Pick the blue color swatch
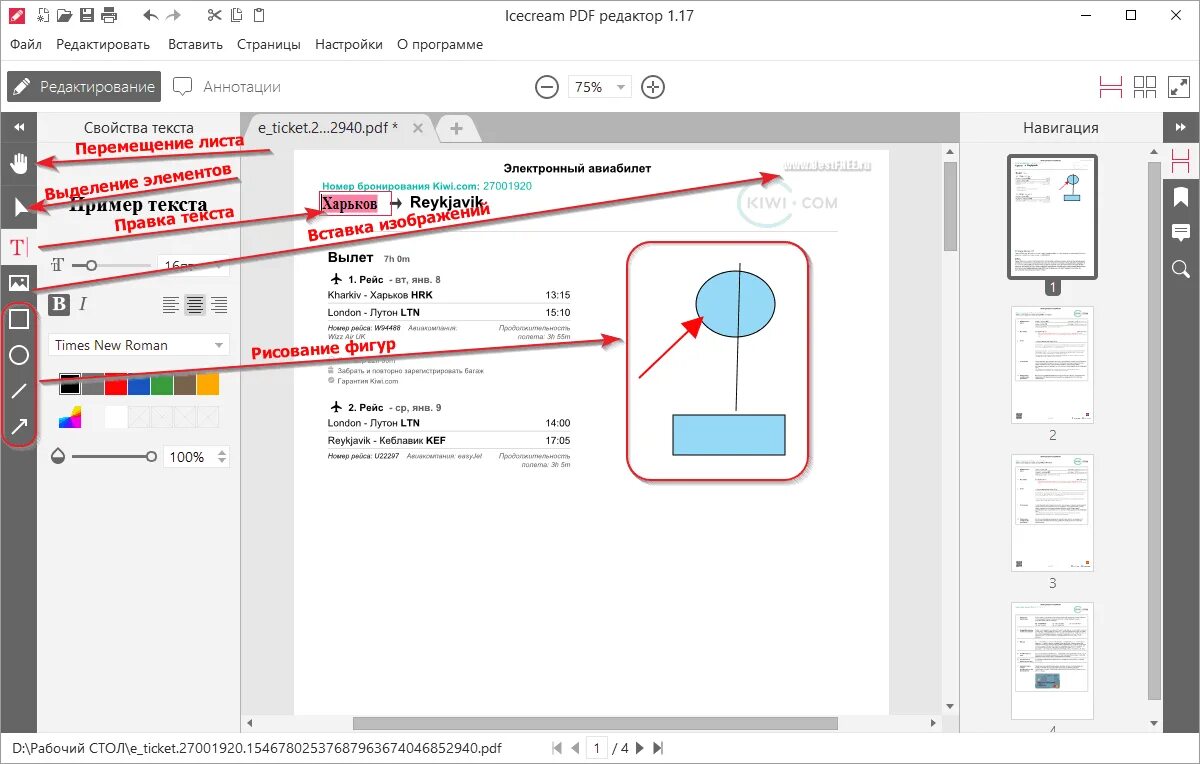This screenshot has height=764, width=1200. [x=139, y=384]
